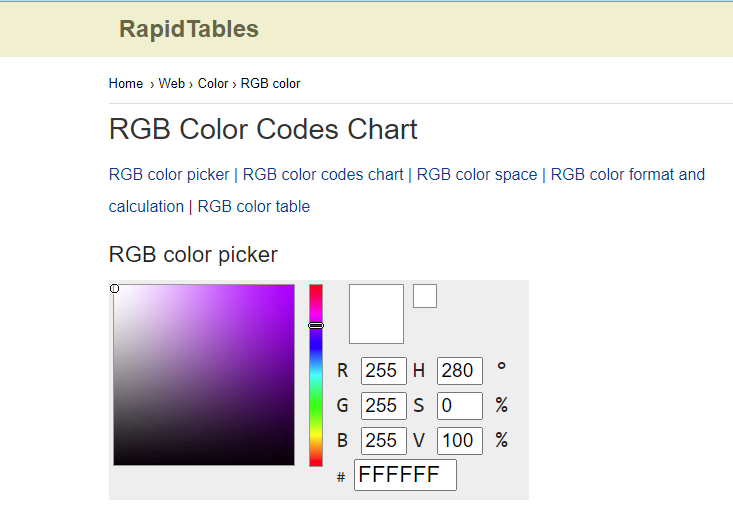Click the RapidTables site logo
This screenshot has width=733, height=522.
pyautogui.click(x=188, y=29)
